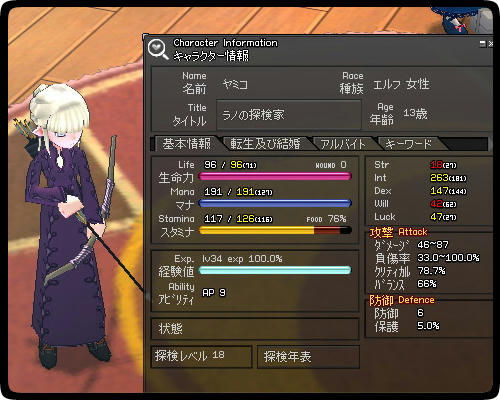500x400 pixels.
Task: Switch to the 転生及び結婚 tab
Action: coord(265,144)
